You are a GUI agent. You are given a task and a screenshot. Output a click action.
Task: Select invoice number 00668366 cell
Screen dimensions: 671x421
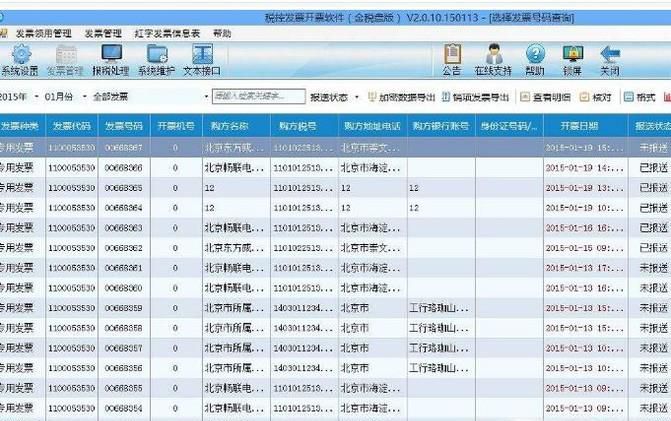124,168
